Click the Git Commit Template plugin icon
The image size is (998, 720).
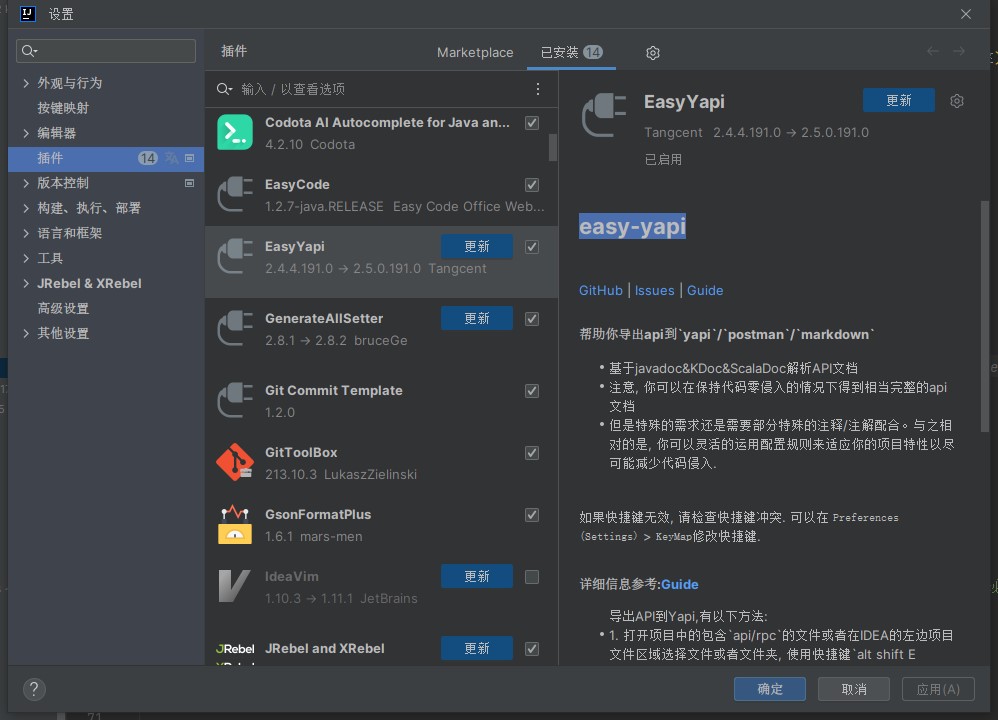click(235, 400)
